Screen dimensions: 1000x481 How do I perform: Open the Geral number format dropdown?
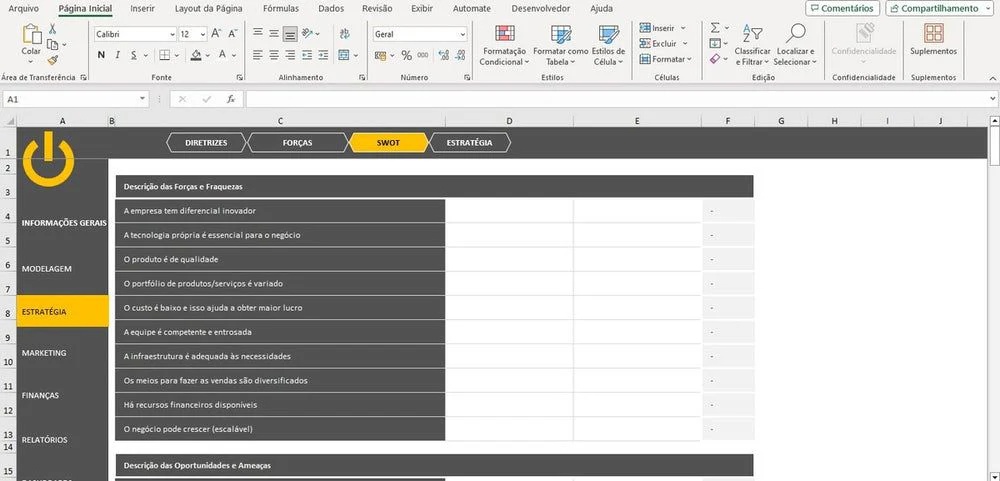click(x=462, y=34)
